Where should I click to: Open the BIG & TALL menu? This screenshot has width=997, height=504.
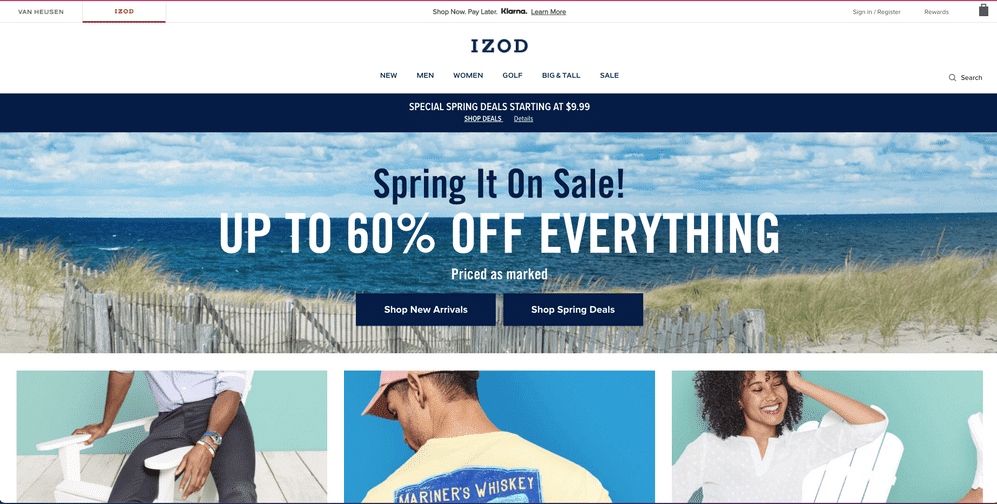click(561, 75)
